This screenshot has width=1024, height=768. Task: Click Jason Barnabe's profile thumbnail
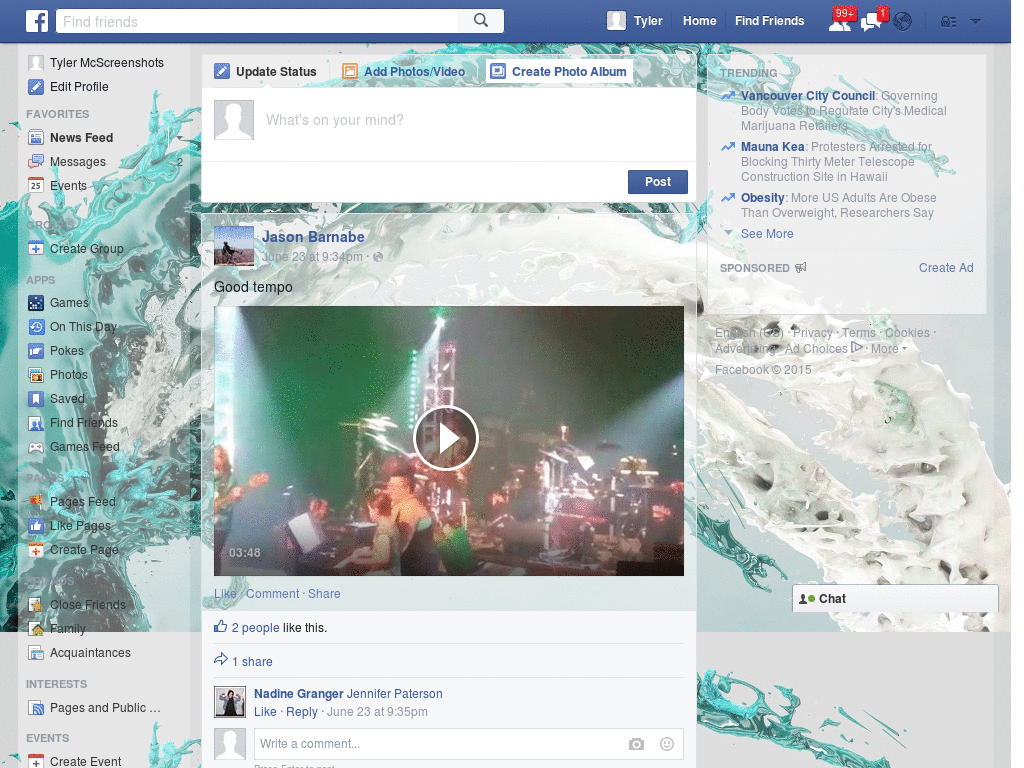pyautogui.click(x=234, y=246)
